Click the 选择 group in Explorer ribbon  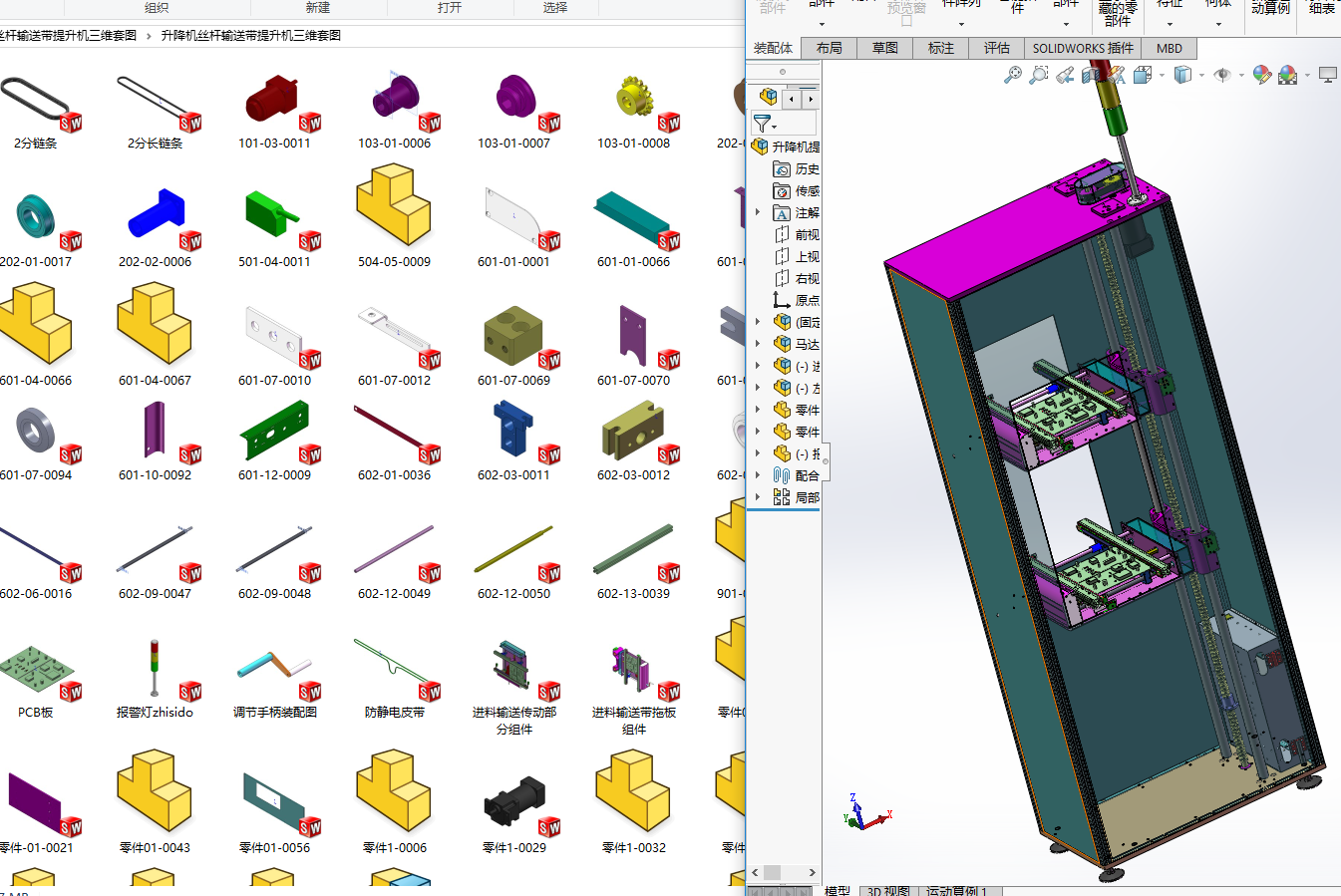(555, 7)
